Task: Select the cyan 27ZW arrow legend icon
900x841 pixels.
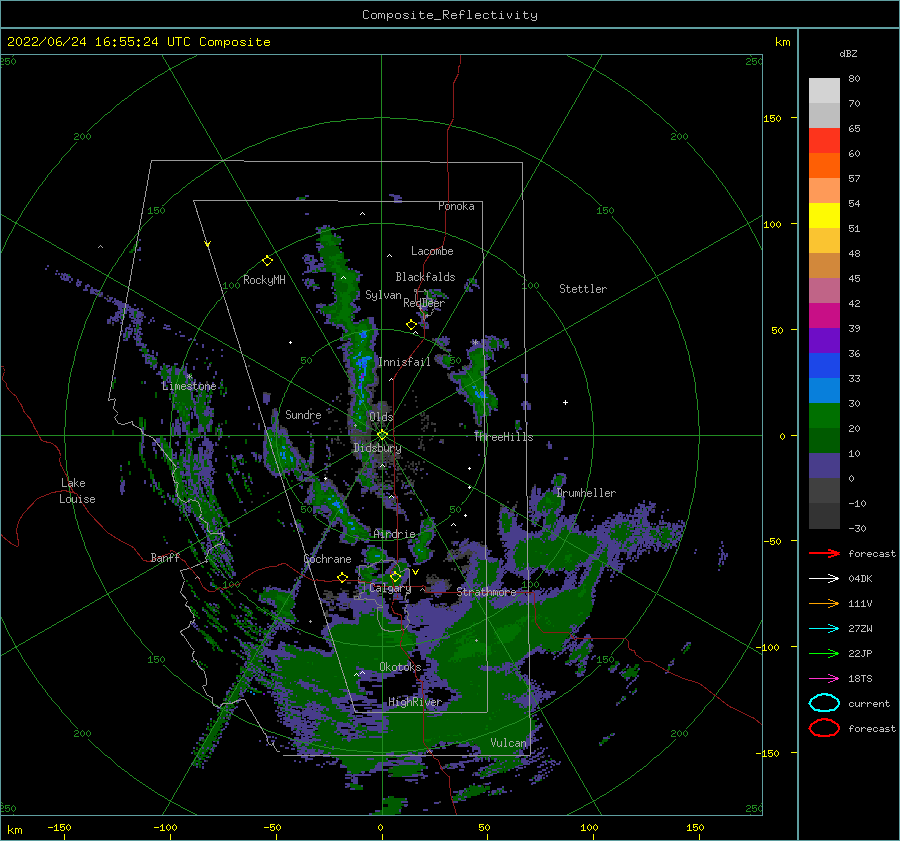Action: (824, 629)
